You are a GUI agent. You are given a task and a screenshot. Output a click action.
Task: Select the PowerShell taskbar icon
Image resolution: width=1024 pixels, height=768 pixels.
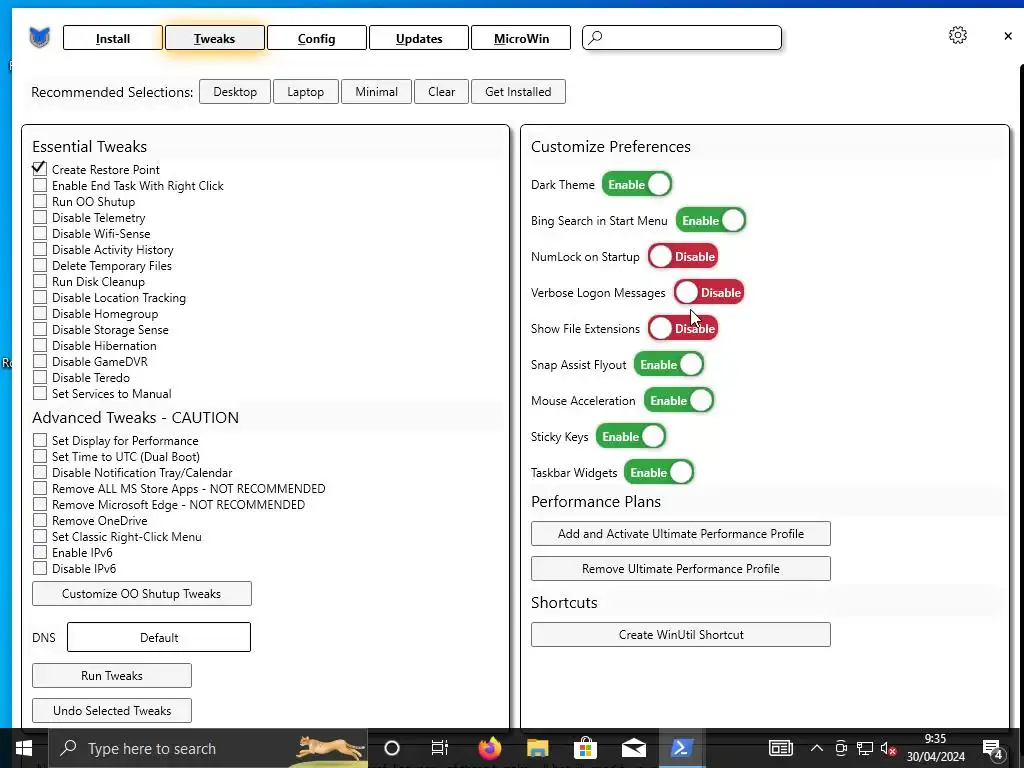[x=681, y=748]
